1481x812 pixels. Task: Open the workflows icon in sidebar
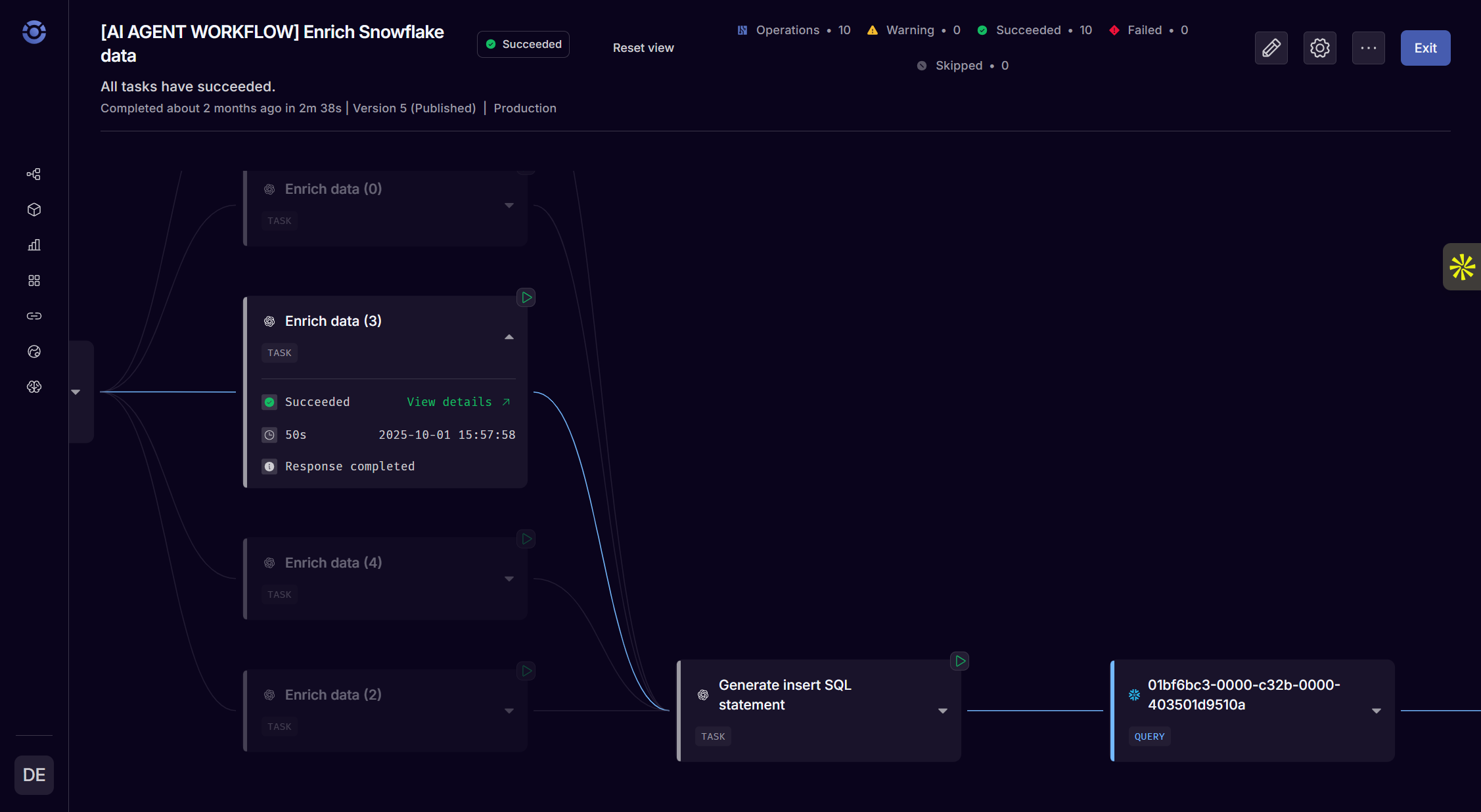click(x=34, y=174)
